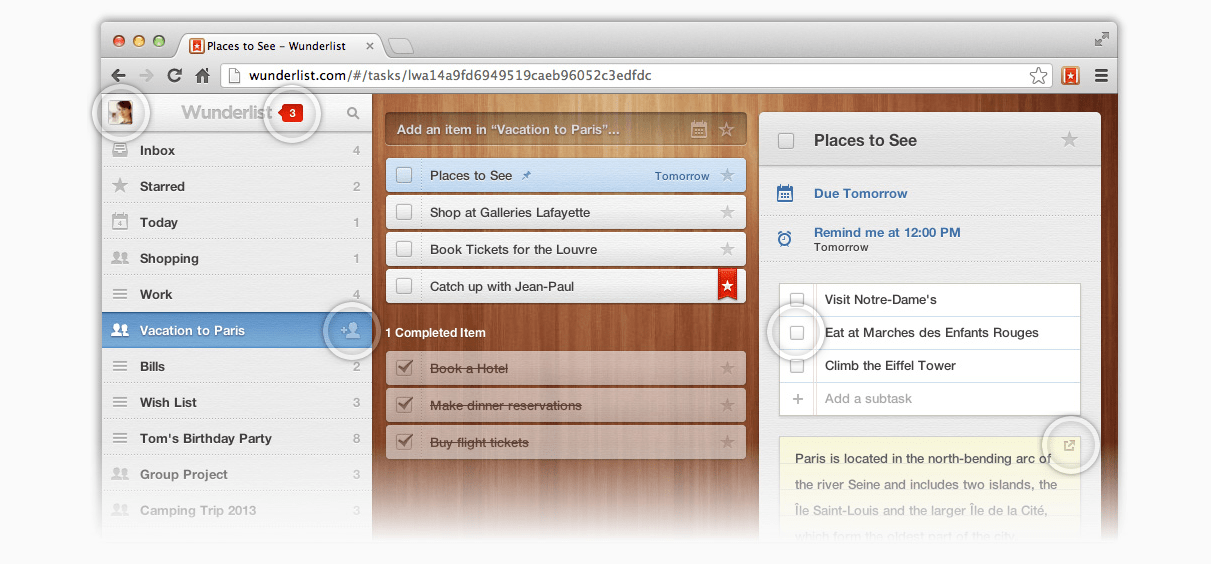
Task: Click the calendar icon in the add item field
Action: click(699, 129)
